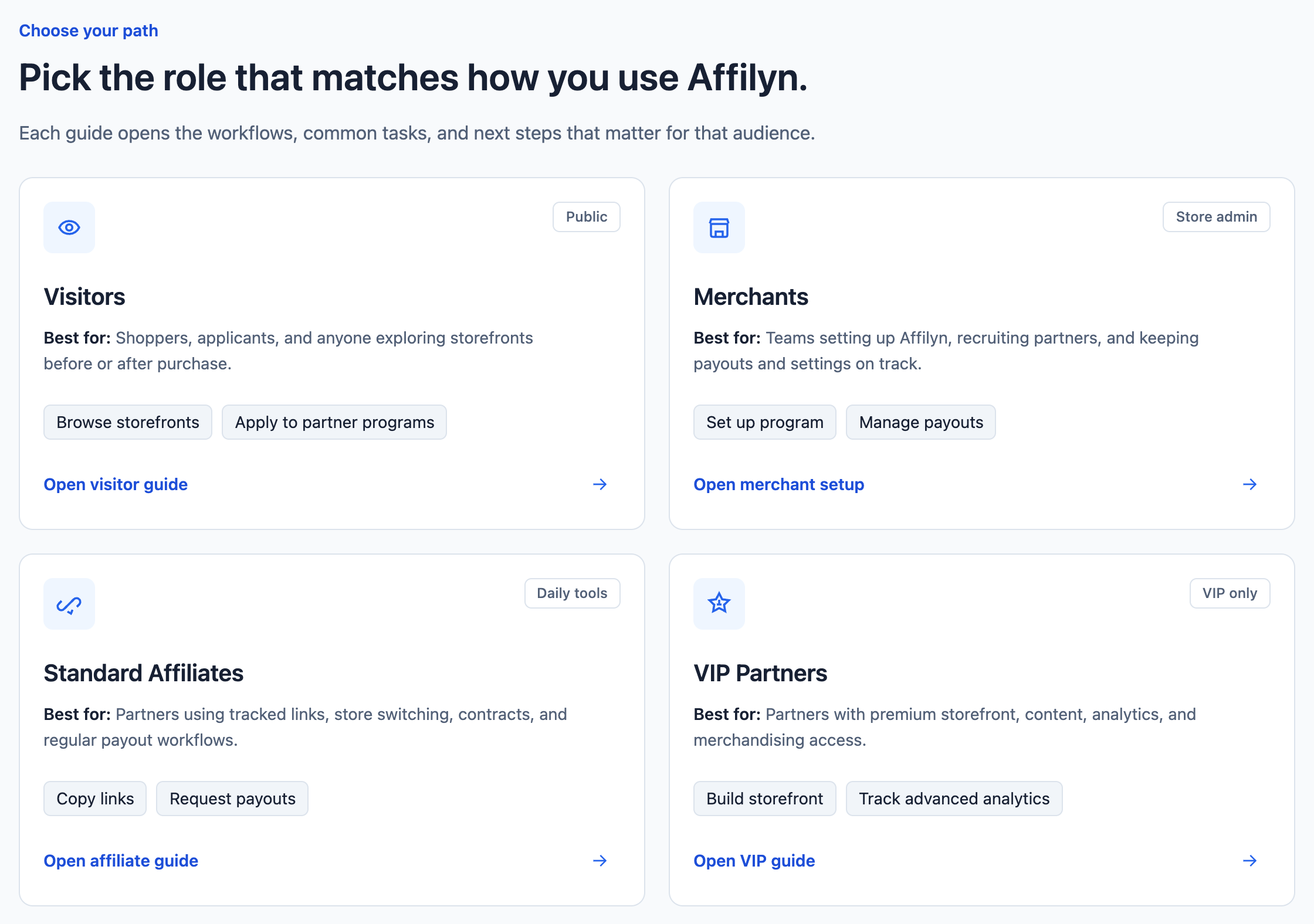Viewport: 1314px width, 924px height.
Task: Click the arrow next to Open merchant setup
Action: click(1250, 484)
